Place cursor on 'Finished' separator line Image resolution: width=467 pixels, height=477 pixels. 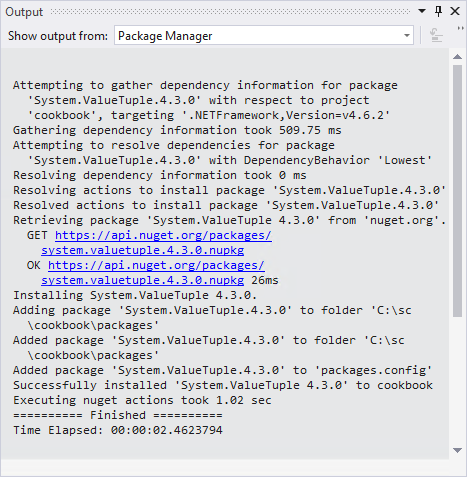[x=118, y=415]
